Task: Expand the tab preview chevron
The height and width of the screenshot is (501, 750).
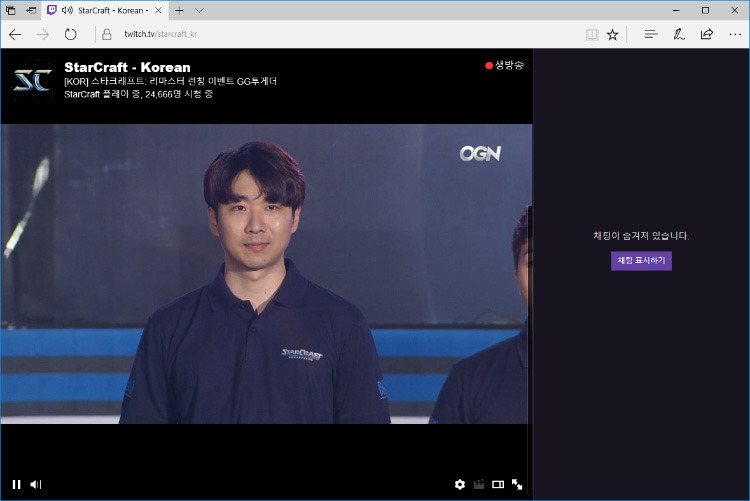Action: (x=199, y=11)
